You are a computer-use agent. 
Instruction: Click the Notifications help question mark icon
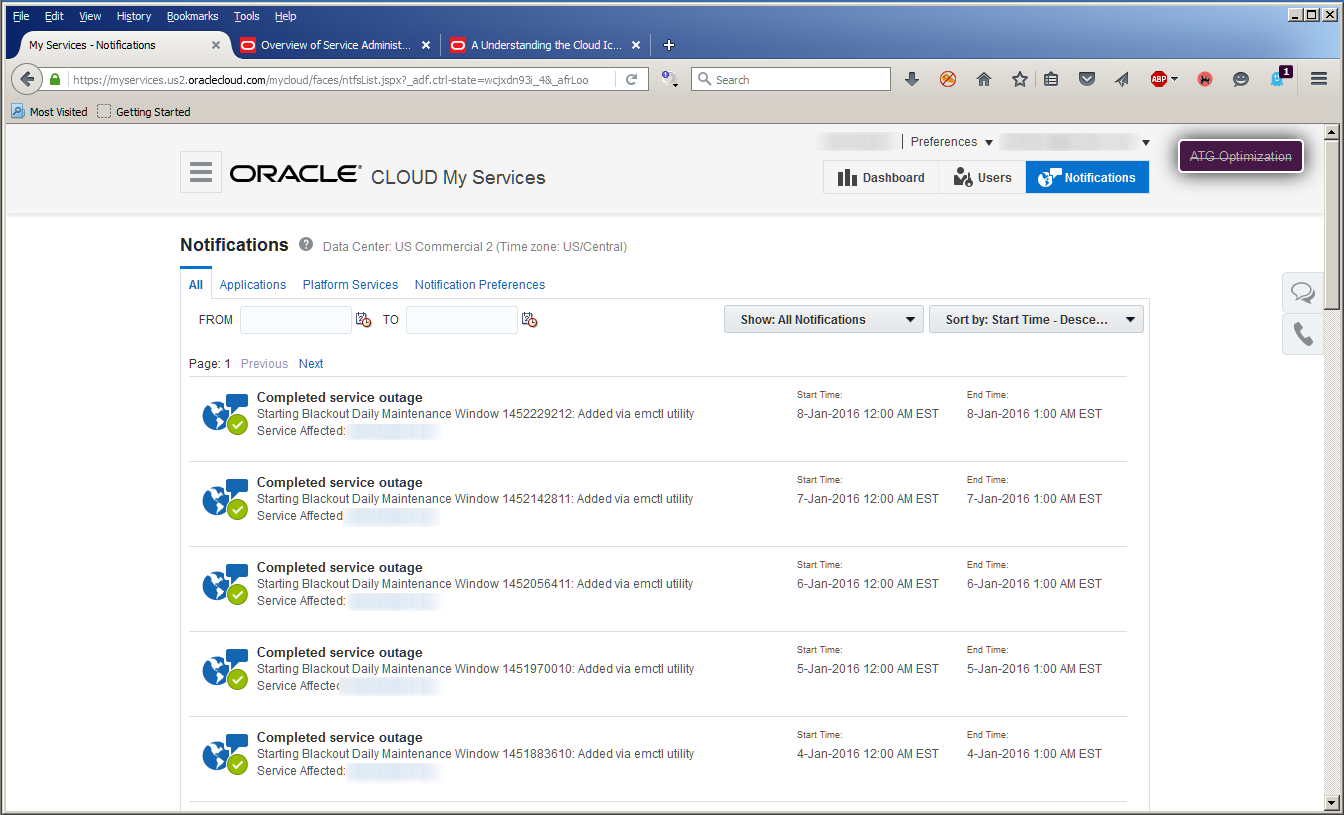click(305, 245)
